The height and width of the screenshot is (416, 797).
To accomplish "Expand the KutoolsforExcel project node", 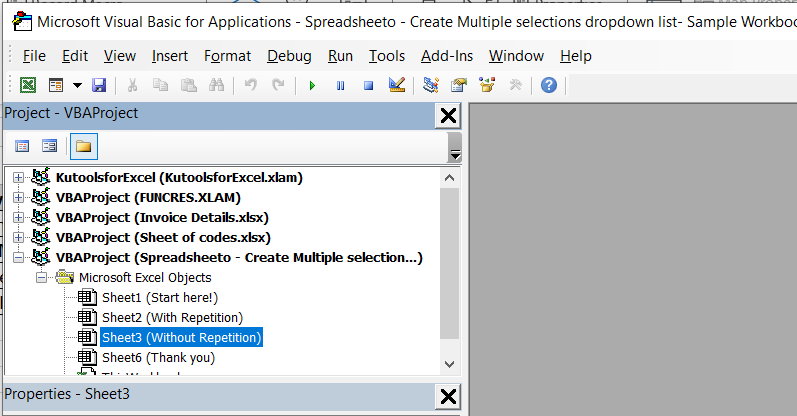I will (x=18, y=177).
